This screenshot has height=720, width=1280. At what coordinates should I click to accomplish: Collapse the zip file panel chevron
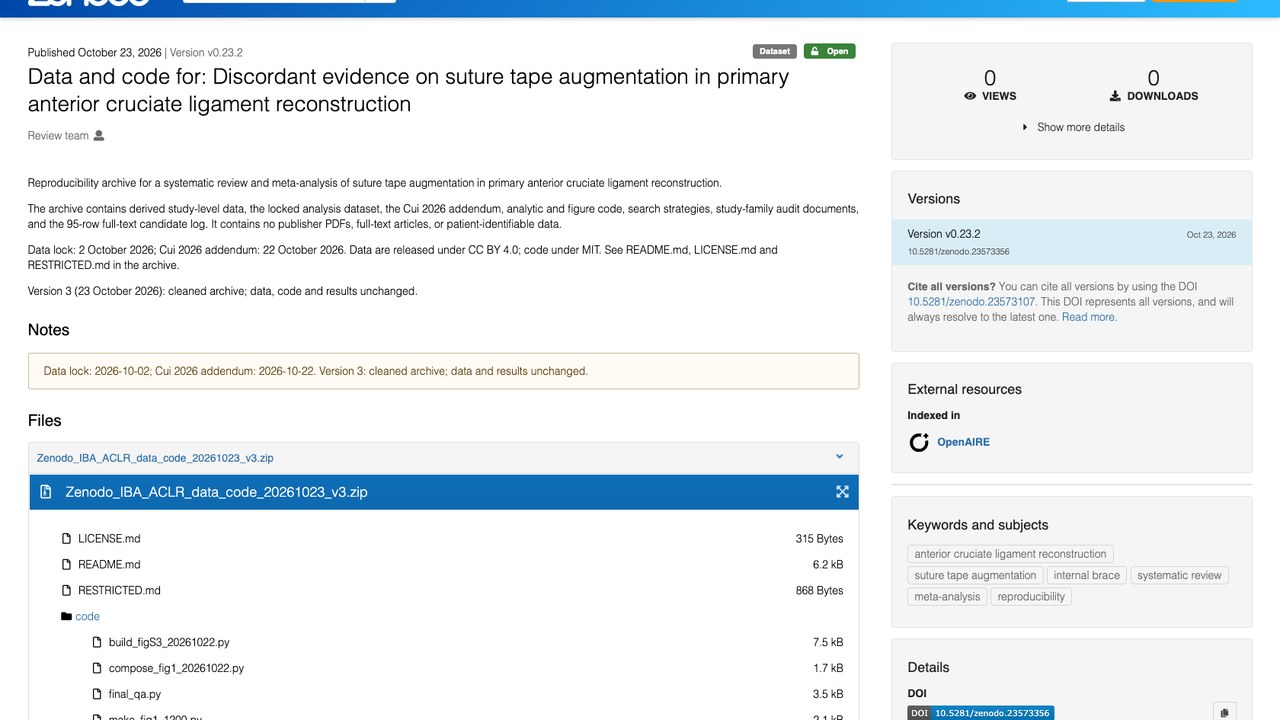(x=839, y=457)
